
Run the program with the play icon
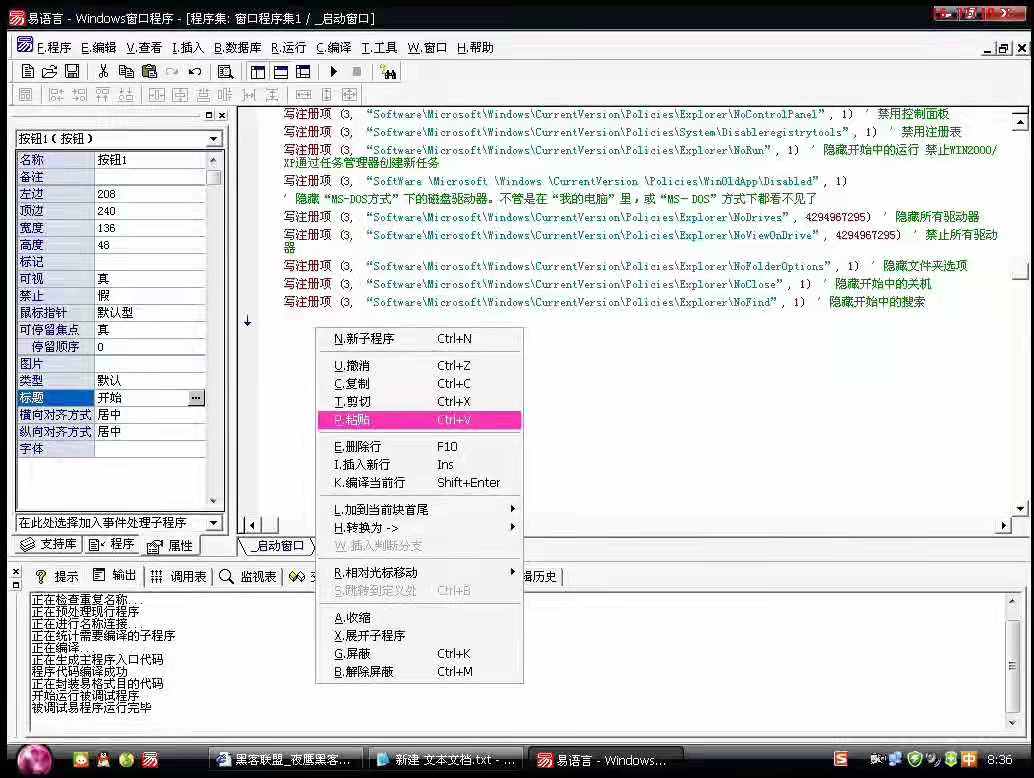pyautogui.click(x=334, y=72)
